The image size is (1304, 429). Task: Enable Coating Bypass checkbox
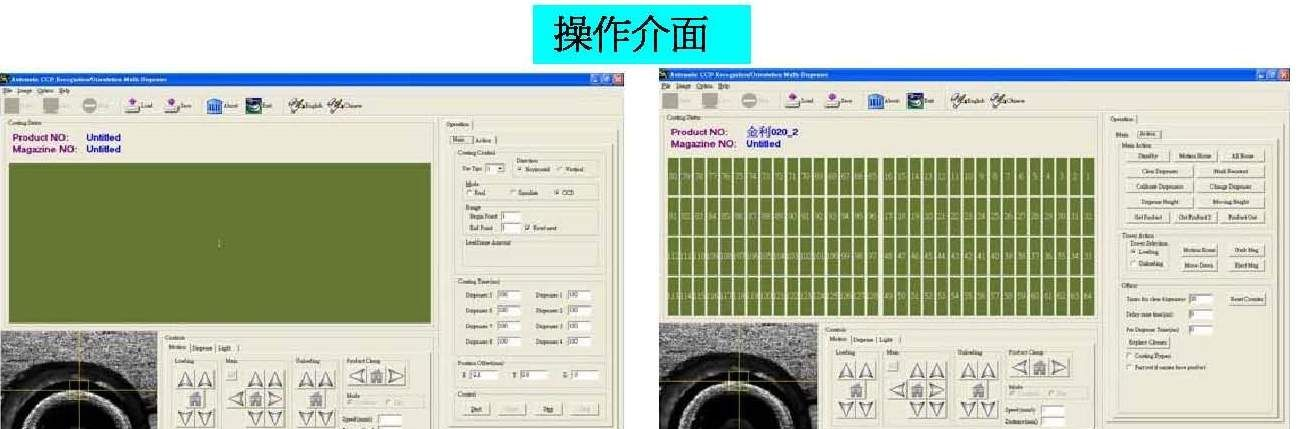[1127, 355]
